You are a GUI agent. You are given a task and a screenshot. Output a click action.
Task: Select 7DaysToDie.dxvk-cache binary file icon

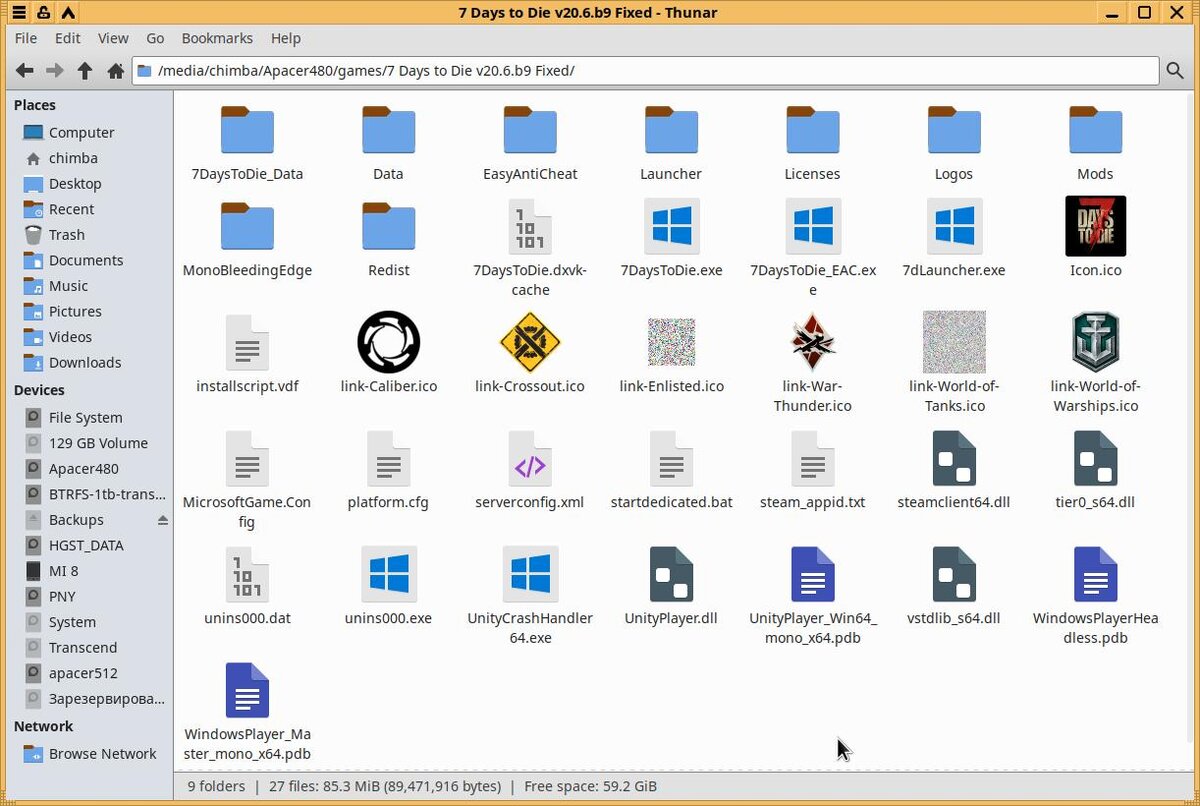(x=530, y=226)
